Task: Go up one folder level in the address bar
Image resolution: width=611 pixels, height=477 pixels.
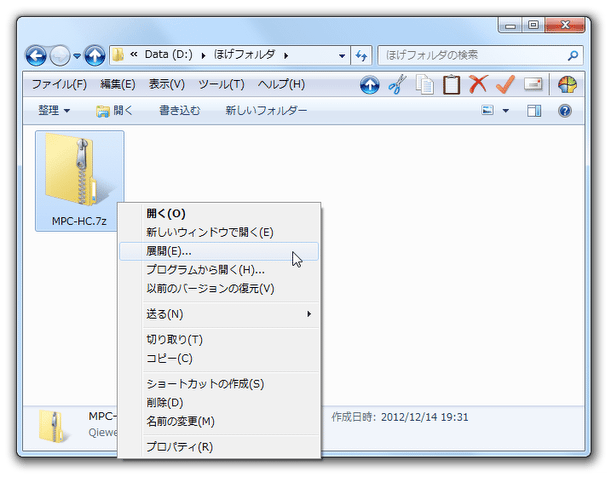Action: (95, 55)
